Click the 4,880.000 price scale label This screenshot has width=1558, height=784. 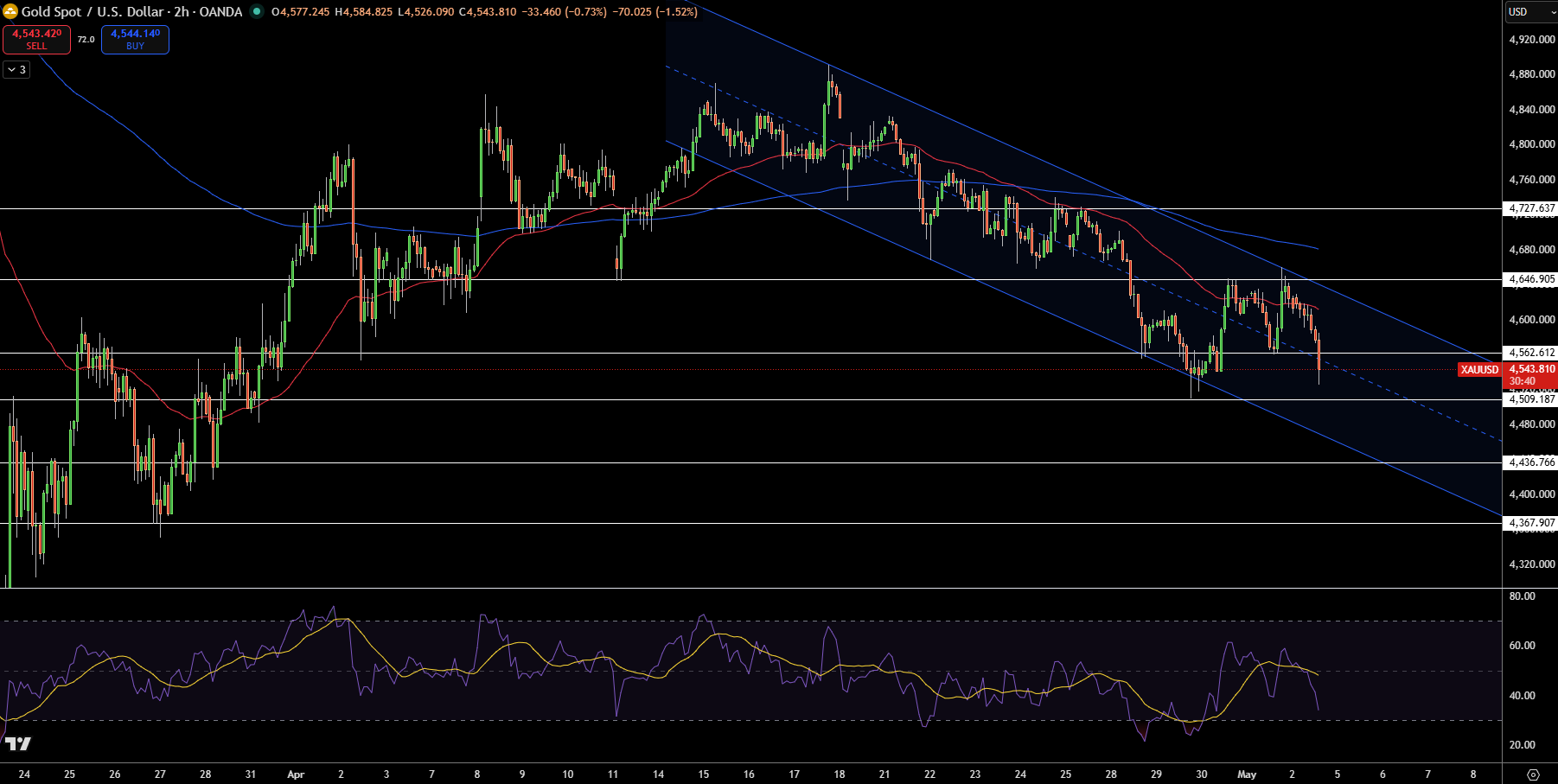click(x=1531, y=74)
